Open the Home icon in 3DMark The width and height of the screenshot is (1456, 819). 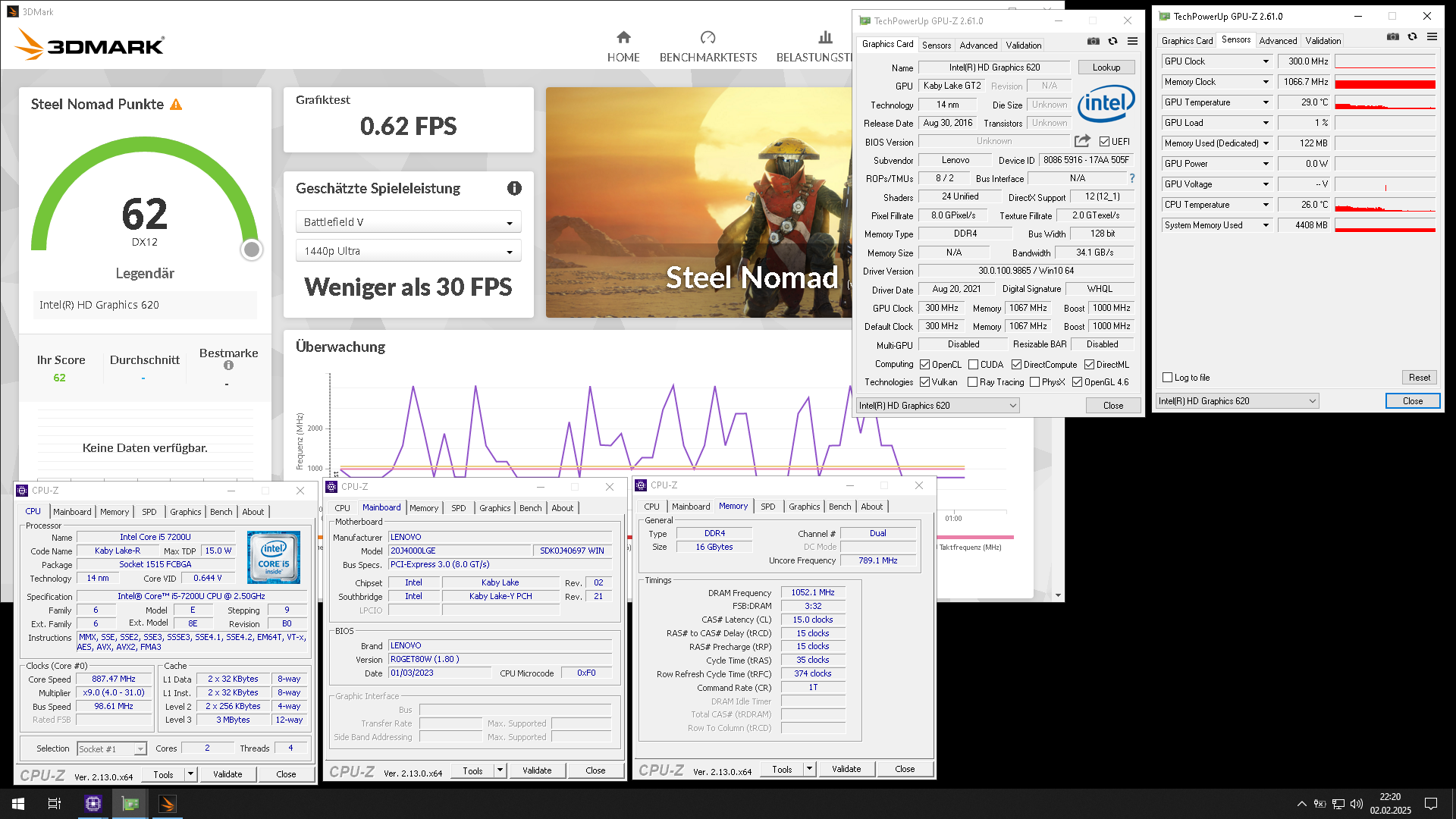623,37
